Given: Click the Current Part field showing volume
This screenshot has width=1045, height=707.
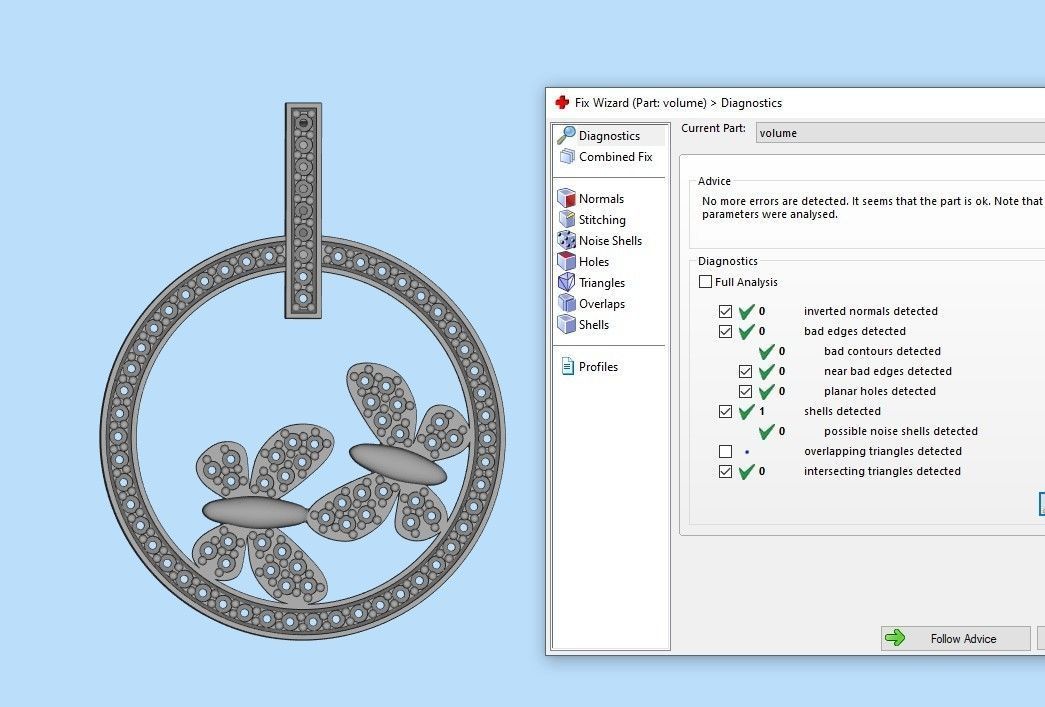Looking at the screenshot, I should pyautogui.click(x=900, y=133).
